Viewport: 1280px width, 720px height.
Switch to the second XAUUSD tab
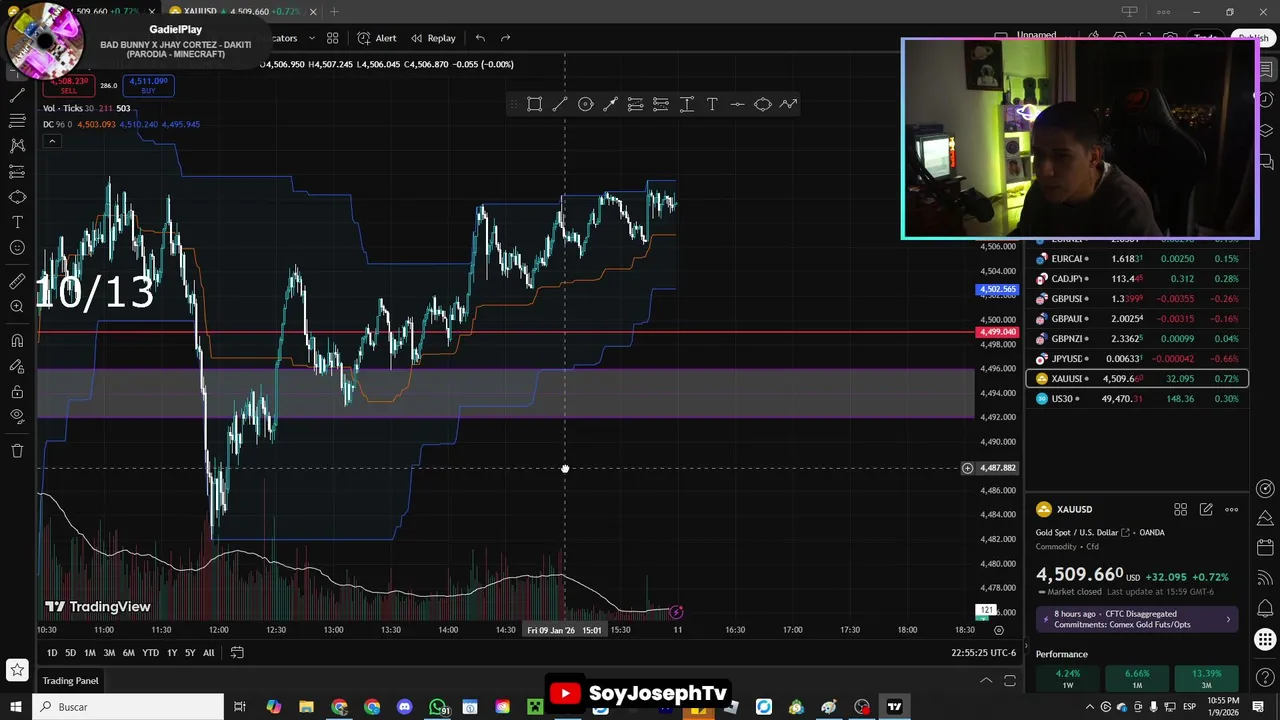(242, 11)
